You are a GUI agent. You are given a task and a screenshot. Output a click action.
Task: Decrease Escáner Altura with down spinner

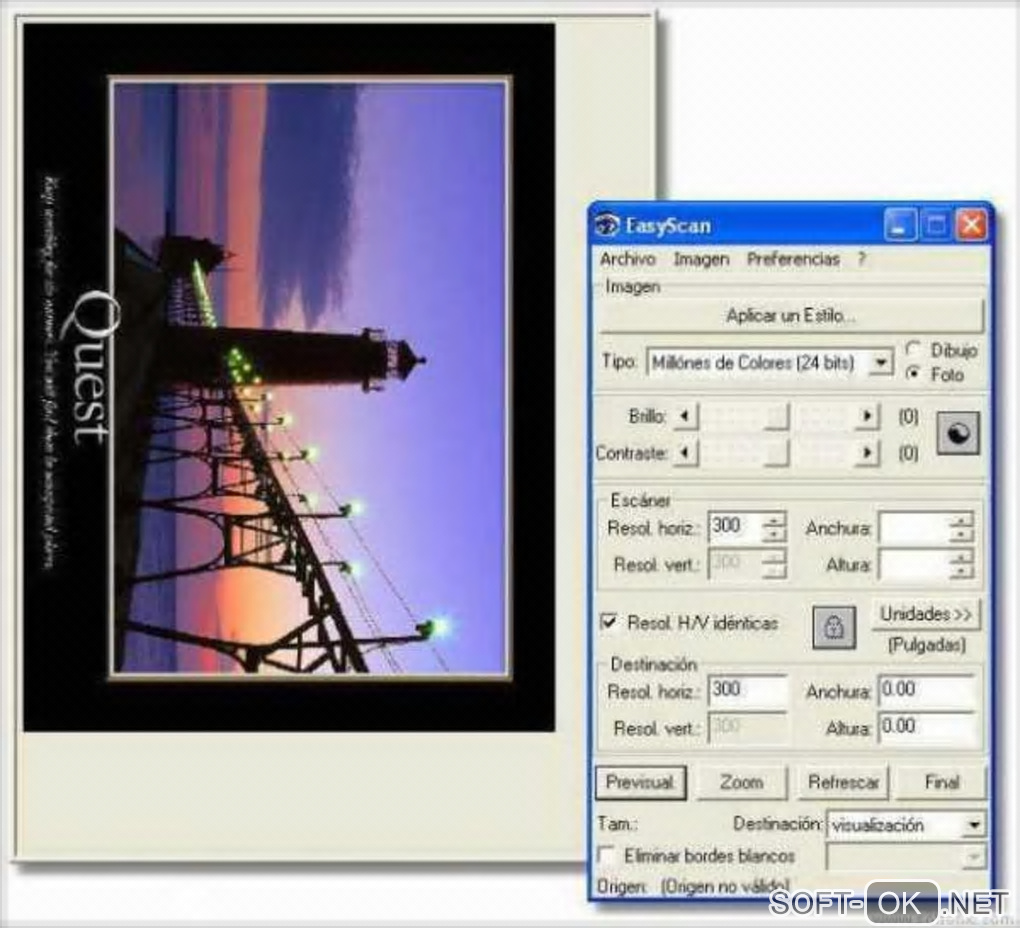pyautogui.click(x=961, y=572)
